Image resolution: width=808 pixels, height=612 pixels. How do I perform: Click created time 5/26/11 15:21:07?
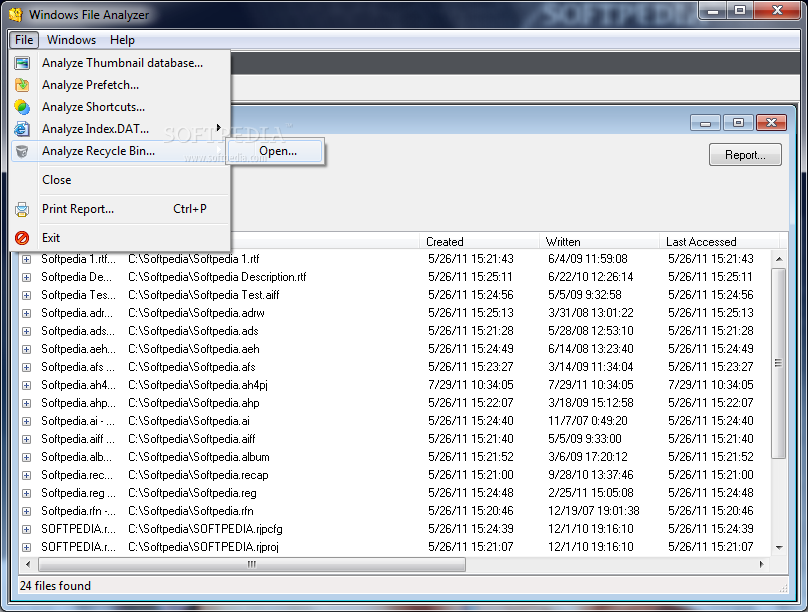470,547
